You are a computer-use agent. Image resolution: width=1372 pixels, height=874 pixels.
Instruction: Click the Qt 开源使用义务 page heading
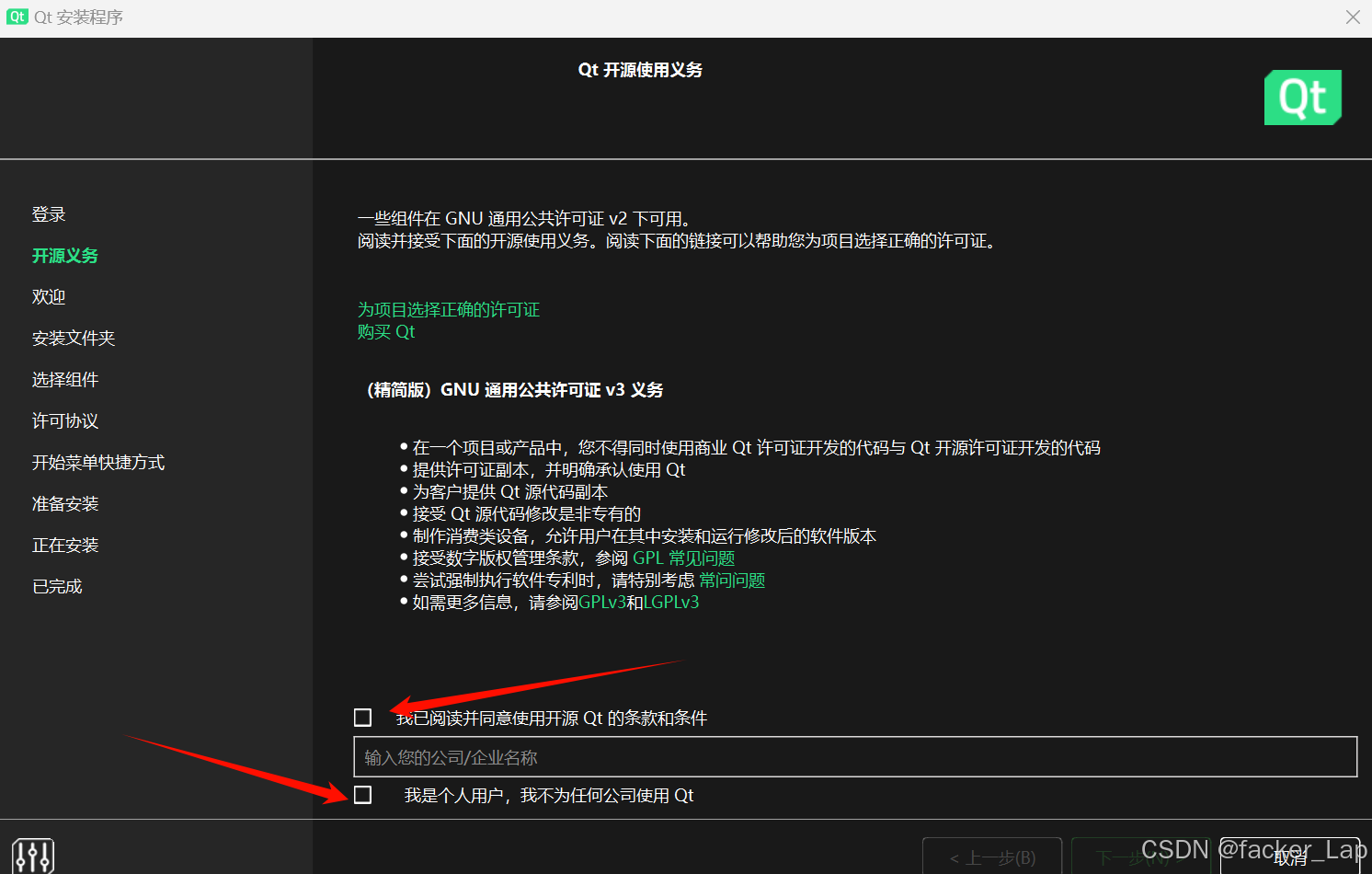640,70
